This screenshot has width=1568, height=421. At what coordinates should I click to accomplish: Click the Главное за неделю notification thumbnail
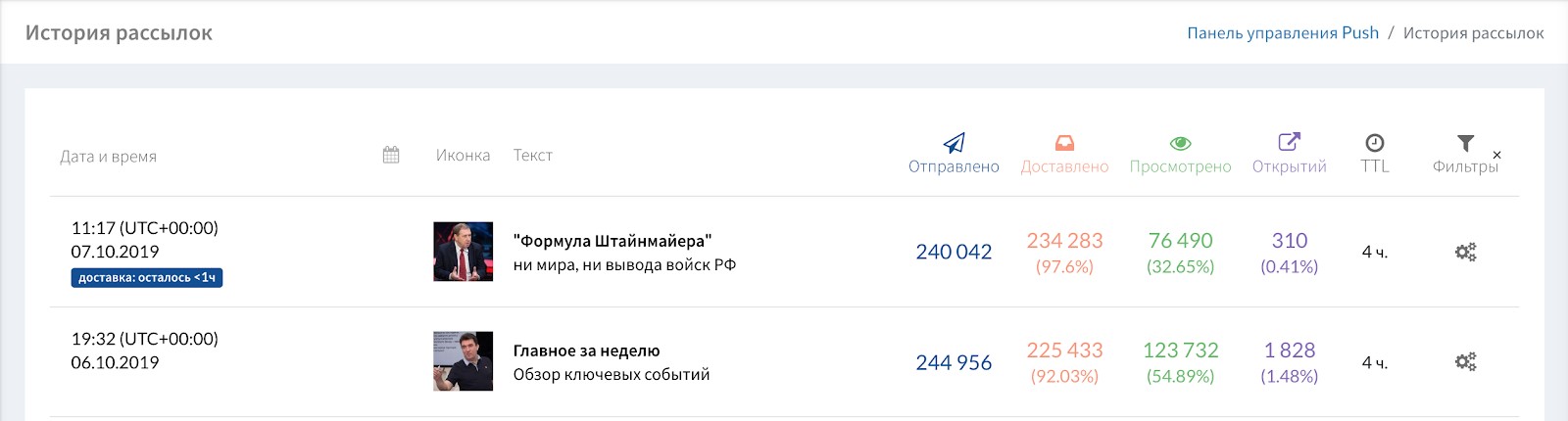click(x=463, y=361)
